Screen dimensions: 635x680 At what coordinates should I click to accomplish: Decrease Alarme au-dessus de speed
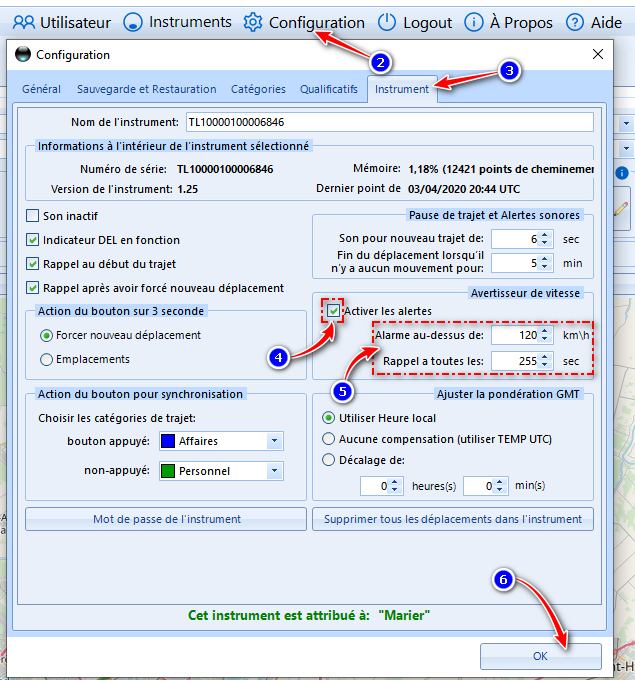[545, 339]
